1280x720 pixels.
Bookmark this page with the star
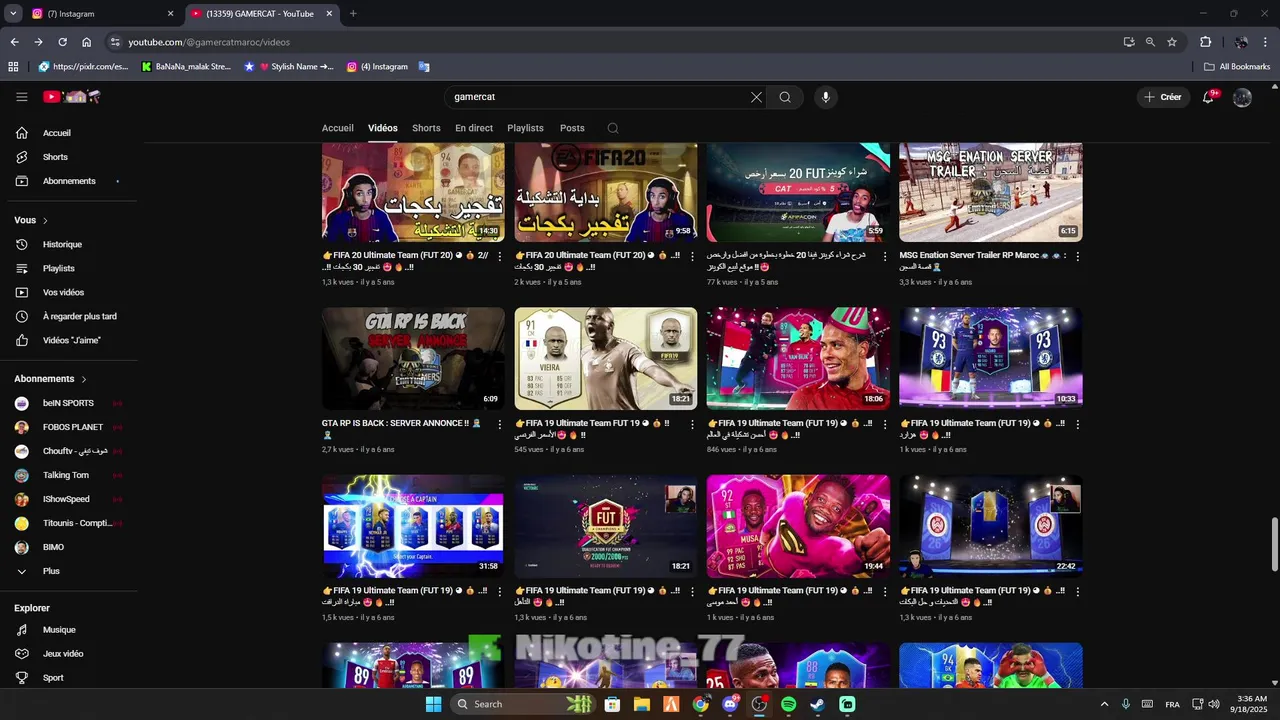[1172, 42]
